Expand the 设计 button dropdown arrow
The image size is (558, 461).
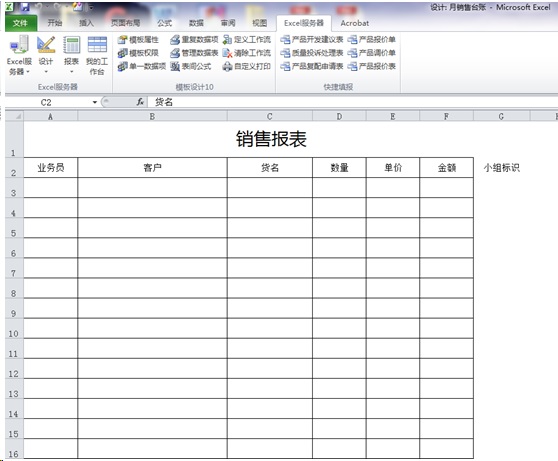46,72
